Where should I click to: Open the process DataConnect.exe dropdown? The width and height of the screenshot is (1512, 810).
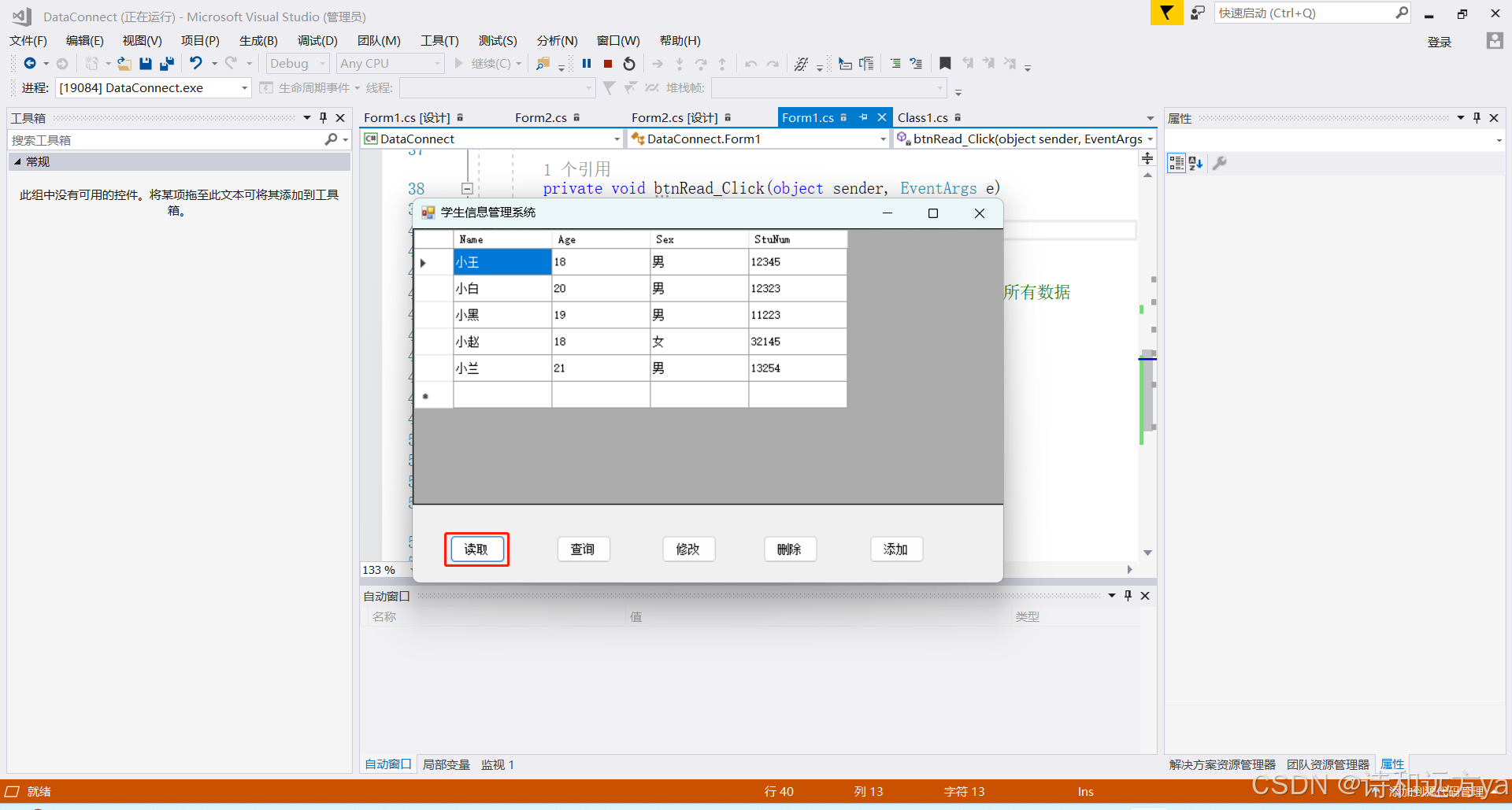pos(154,87)
